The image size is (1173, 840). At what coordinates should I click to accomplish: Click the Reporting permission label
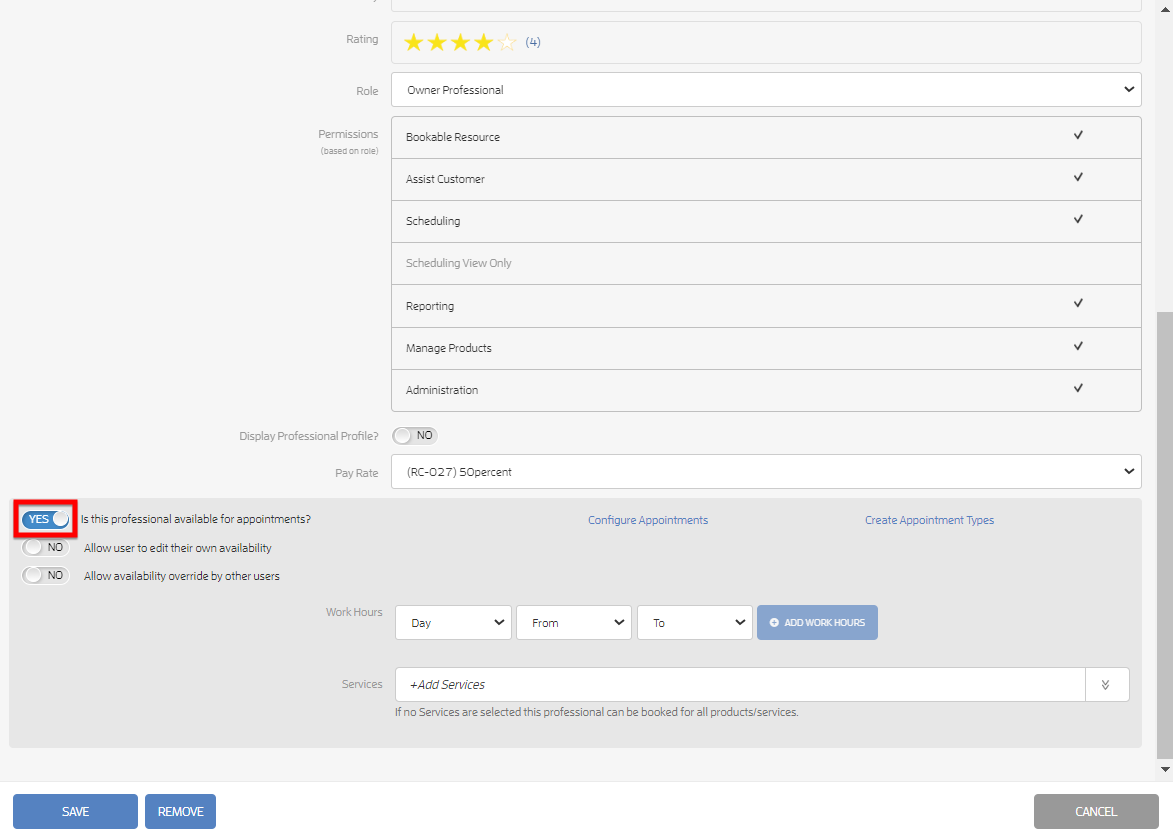(430, 306)
